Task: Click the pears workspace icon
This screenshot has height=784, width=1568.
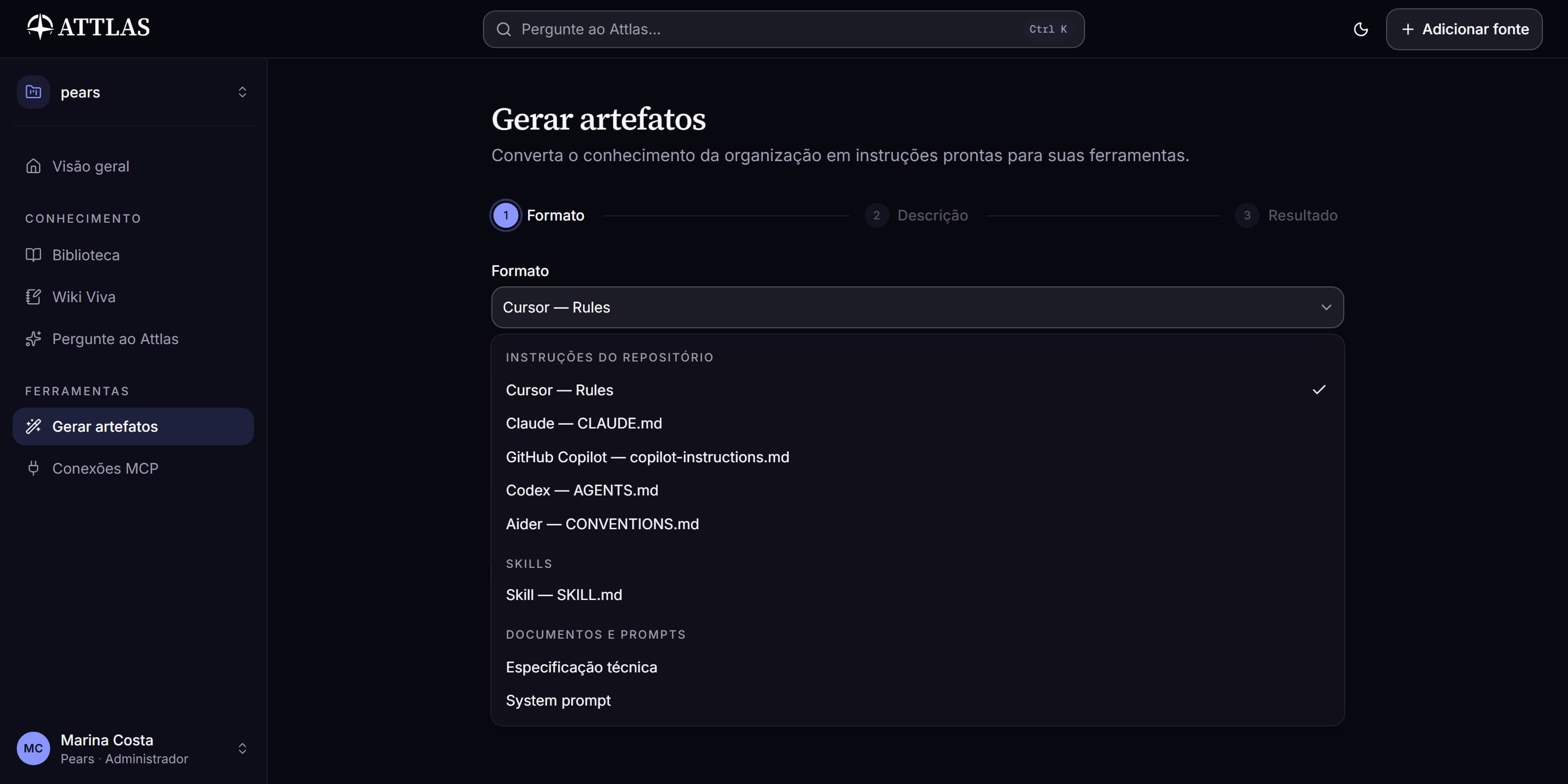Action: tap(33, 92)
